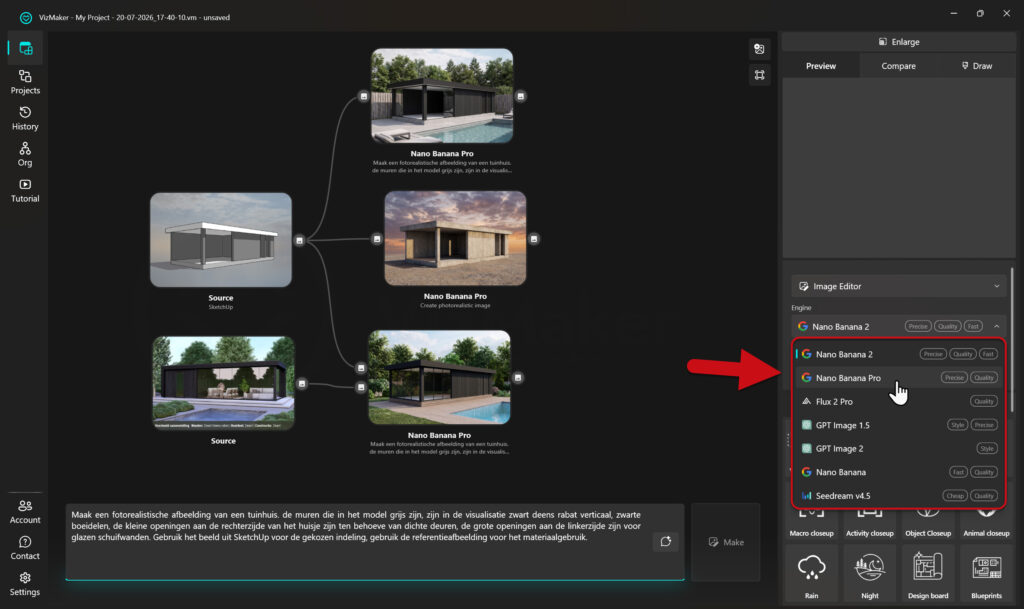The width and height of the screenshot is (1024, 609).
Task: Choose GPT Image 1.5 engine option
Action: click(898, 425)
